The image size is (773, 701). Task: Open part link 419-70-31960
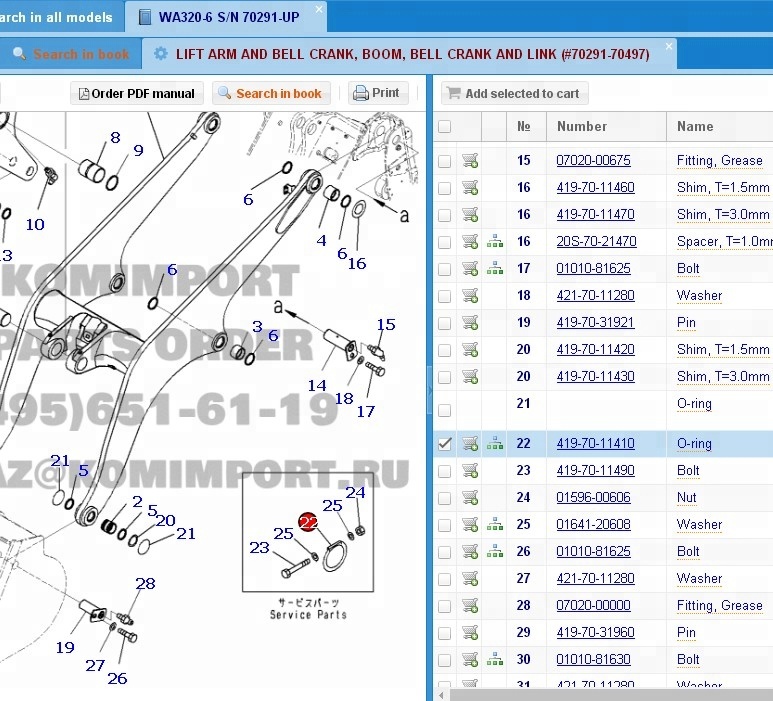point(595,632)
